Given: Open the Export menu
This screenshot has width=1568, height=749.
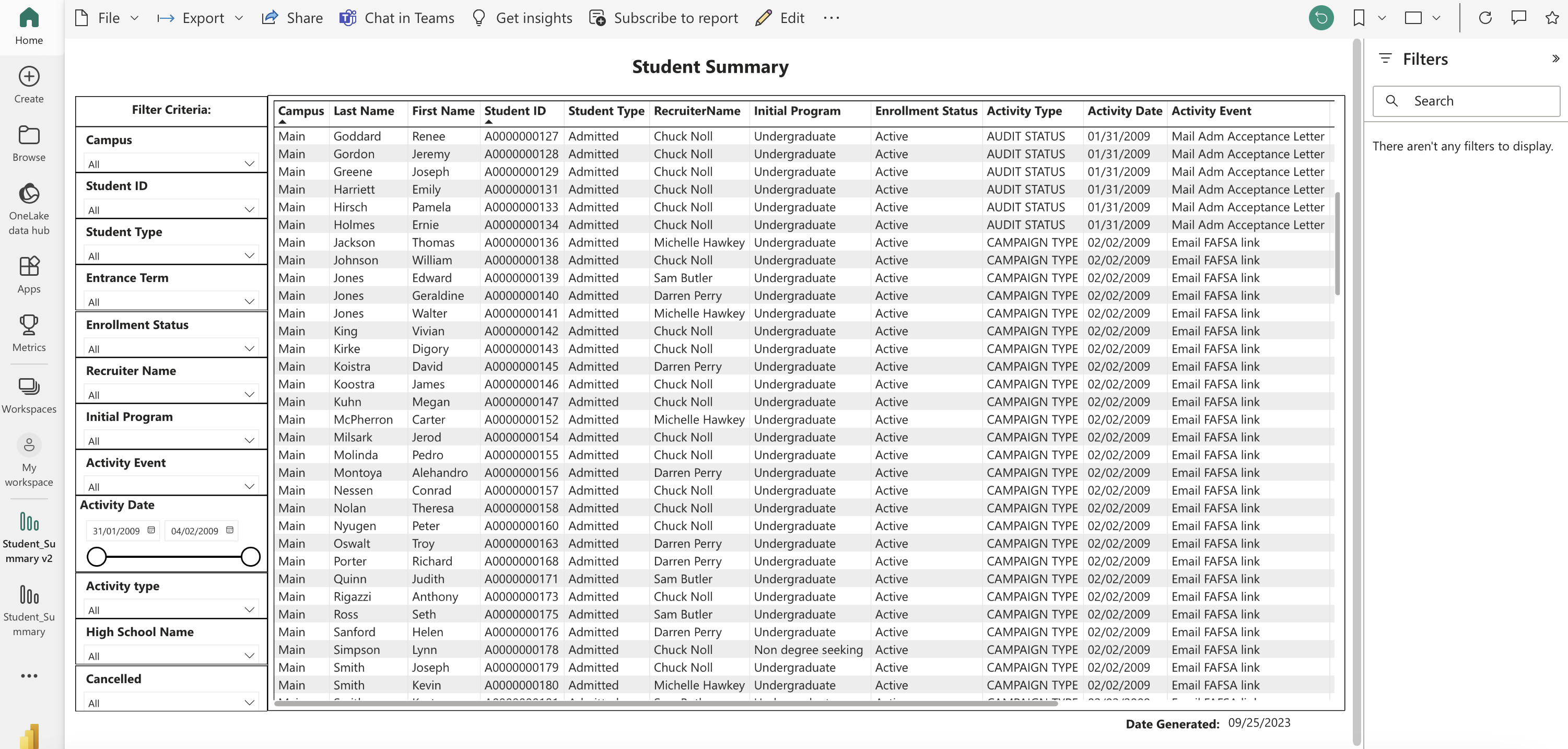Looking at the screenshot, I should pyautogui.click(x=200, y=18).
